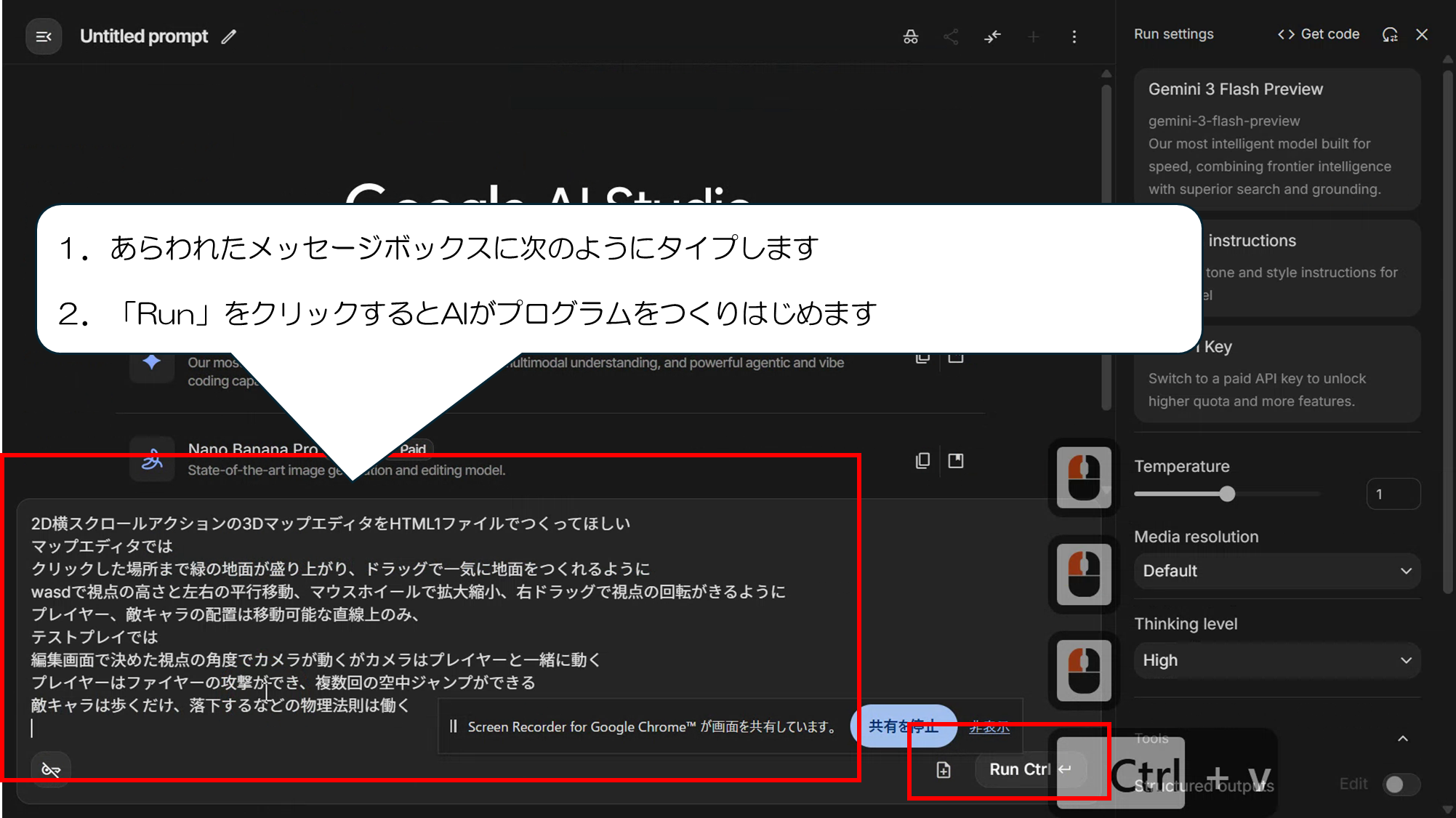Select the Gemini 3 Flash Preview model card
The width and height of the screenshot is (1456, 818).
pos(1276,138)
